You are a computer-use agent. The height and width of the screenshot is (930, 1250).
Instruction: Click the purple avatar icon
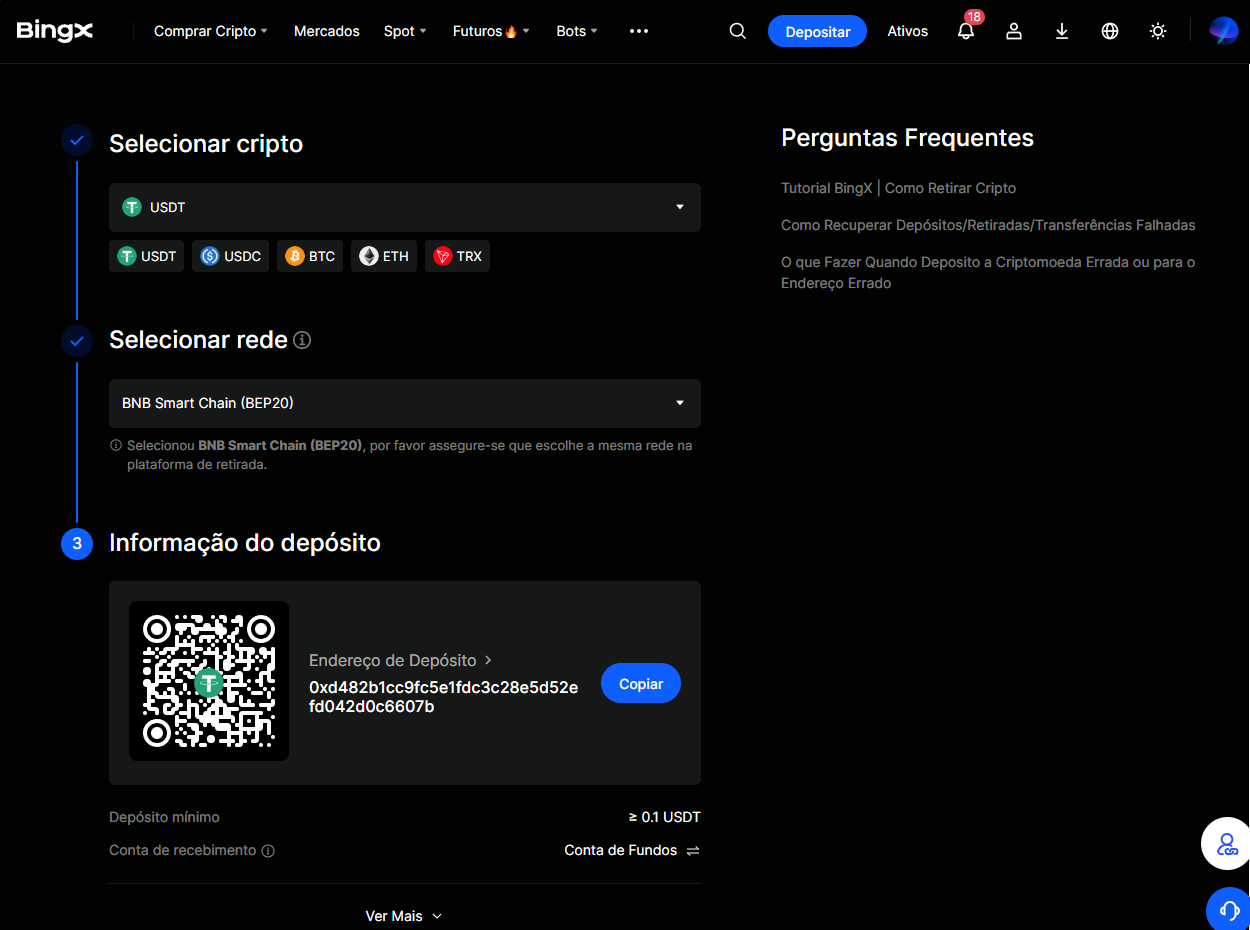click(x=1223, y=31)
